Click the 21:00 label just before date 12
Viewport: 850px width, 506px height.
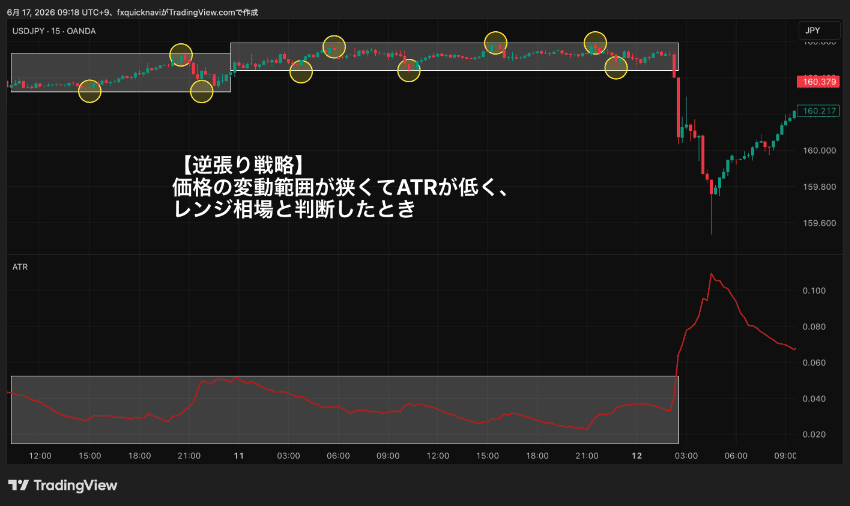coord(587,456)
